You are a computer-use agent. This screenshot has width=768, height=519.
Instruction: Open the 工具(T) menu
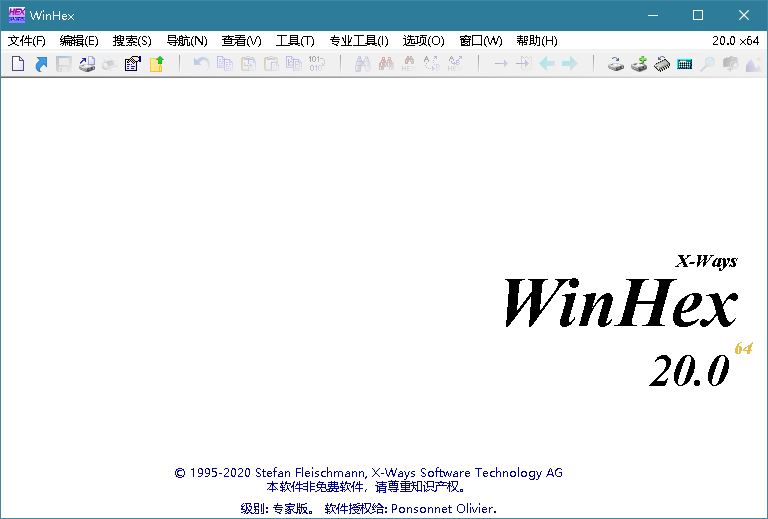[x=295, y=41]
